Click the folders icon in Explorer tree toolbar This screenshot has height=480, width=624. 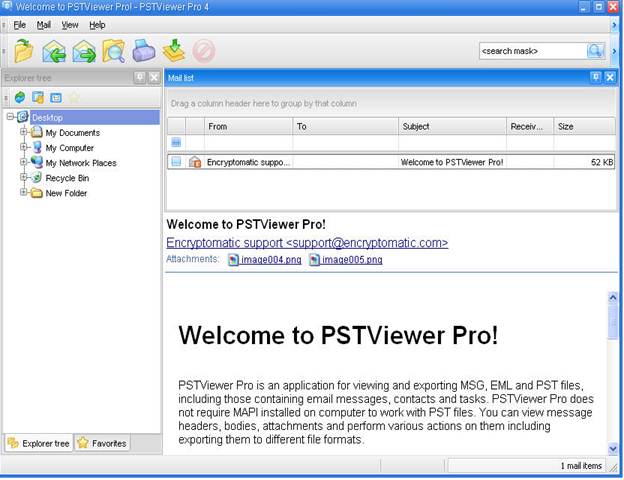pyautogui.click(x=38, y=97)
